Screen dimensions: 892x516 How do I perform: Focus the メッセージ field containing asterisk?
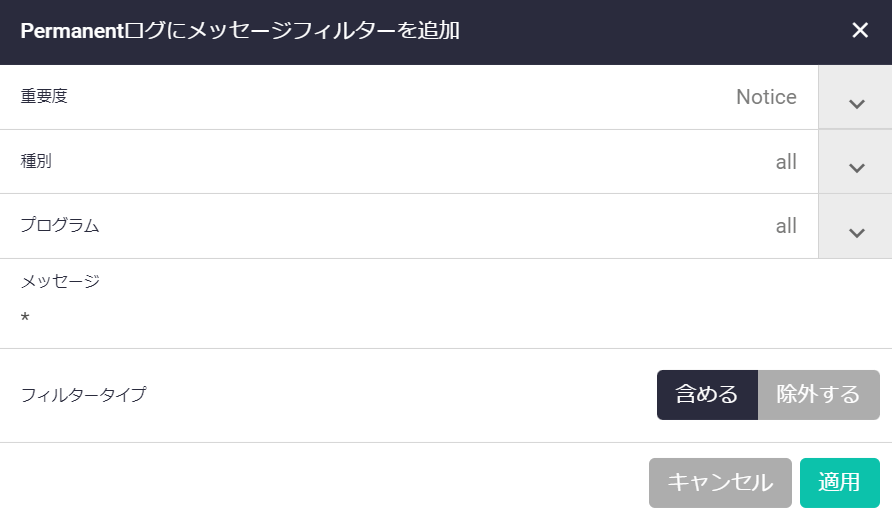tap(400, 318)
